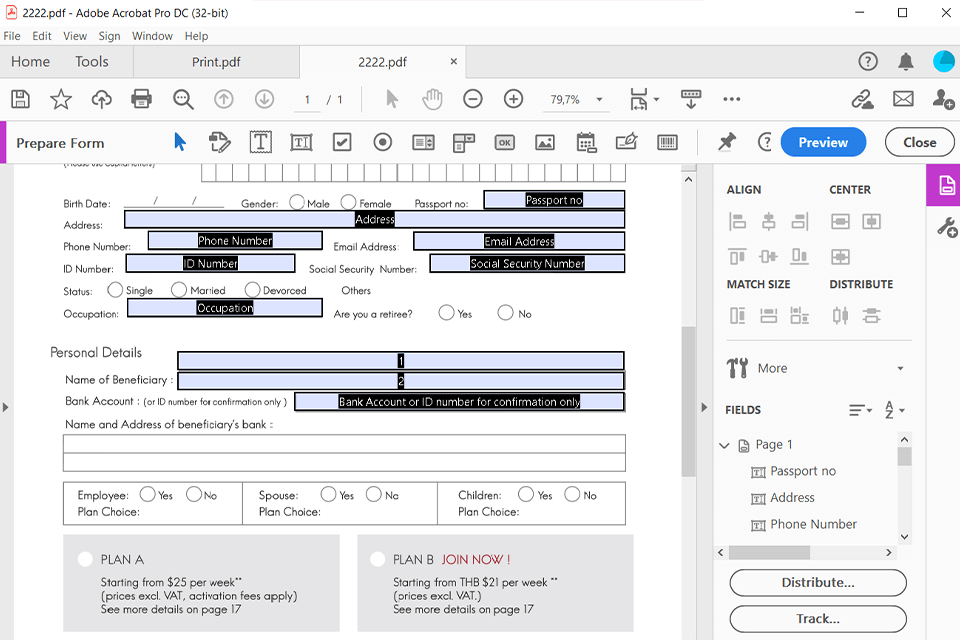Close the Prepare Form toolbar
960x640 pixels.
[x=920, y=142]
